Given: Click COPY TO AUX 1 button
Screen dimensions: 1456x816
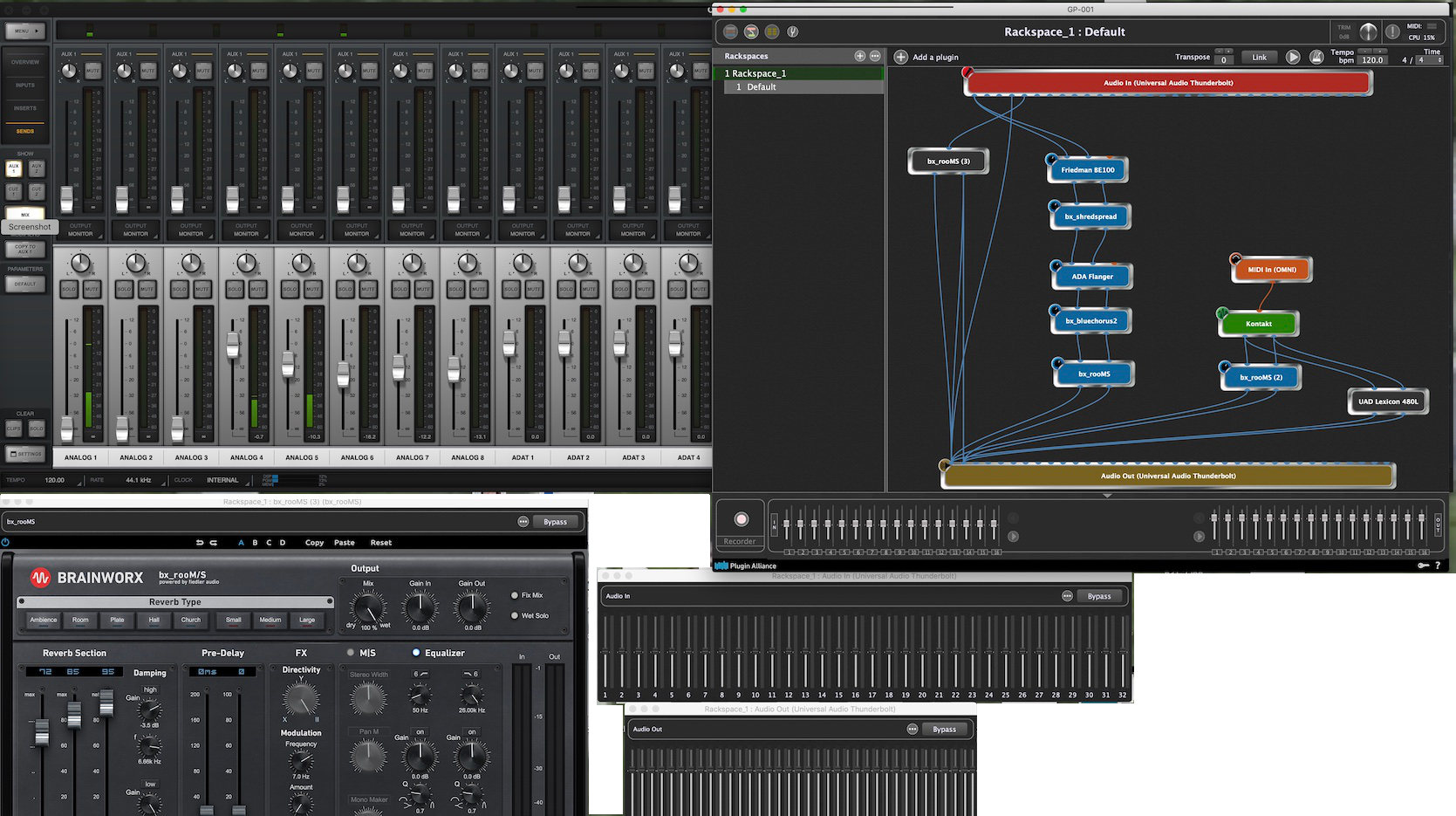Looking at the screenshot, I should [x=25, y=249].
